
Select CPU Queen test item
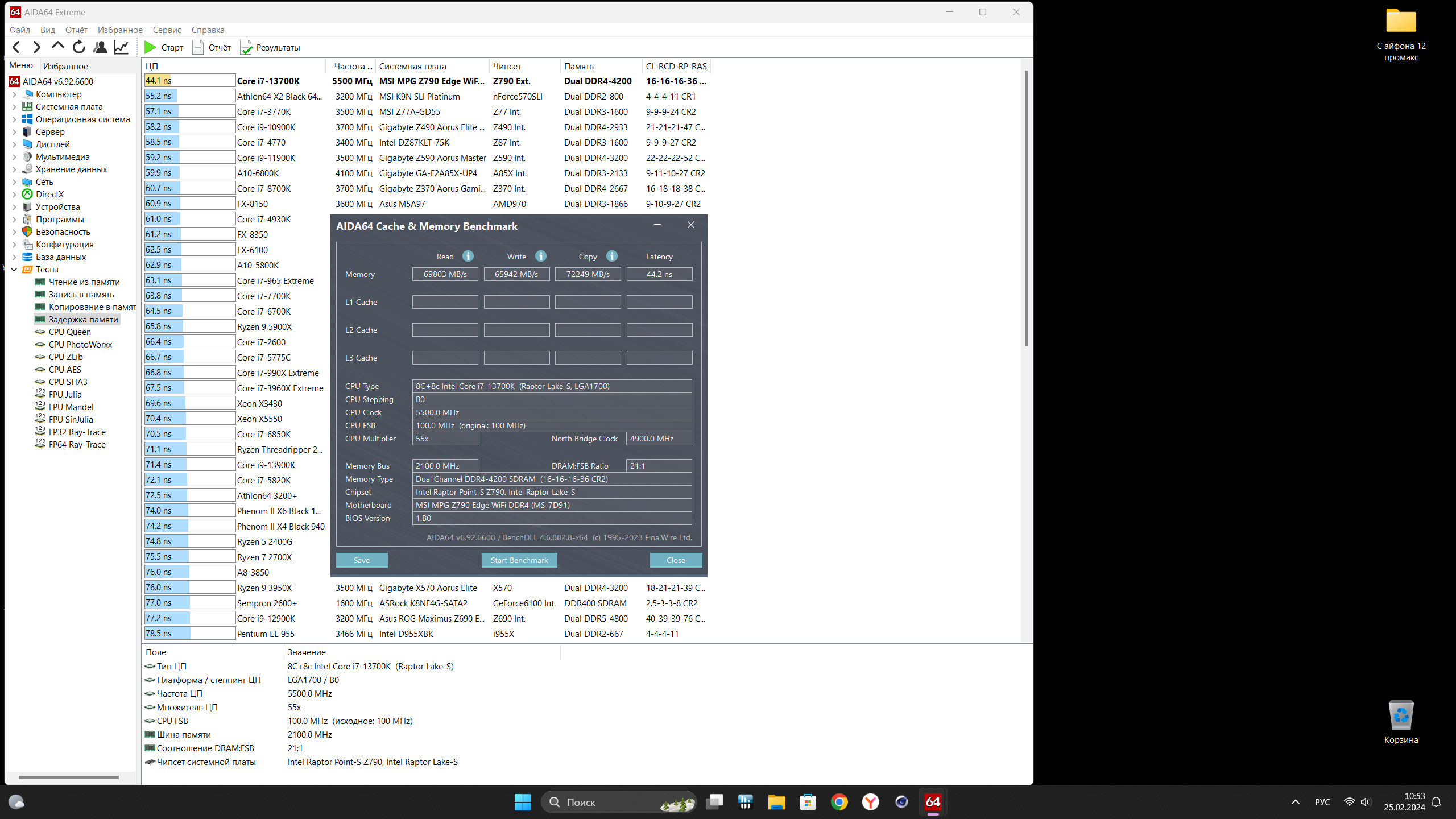tap(69, 332)
